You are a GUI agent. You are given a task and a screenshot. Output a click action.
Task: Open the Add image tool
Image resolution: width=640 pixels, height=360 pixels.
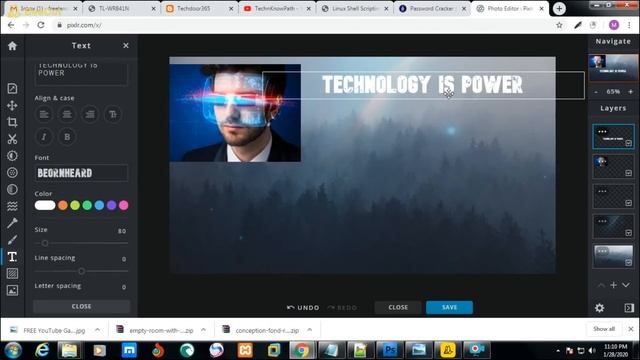click(x=12, y=290)
